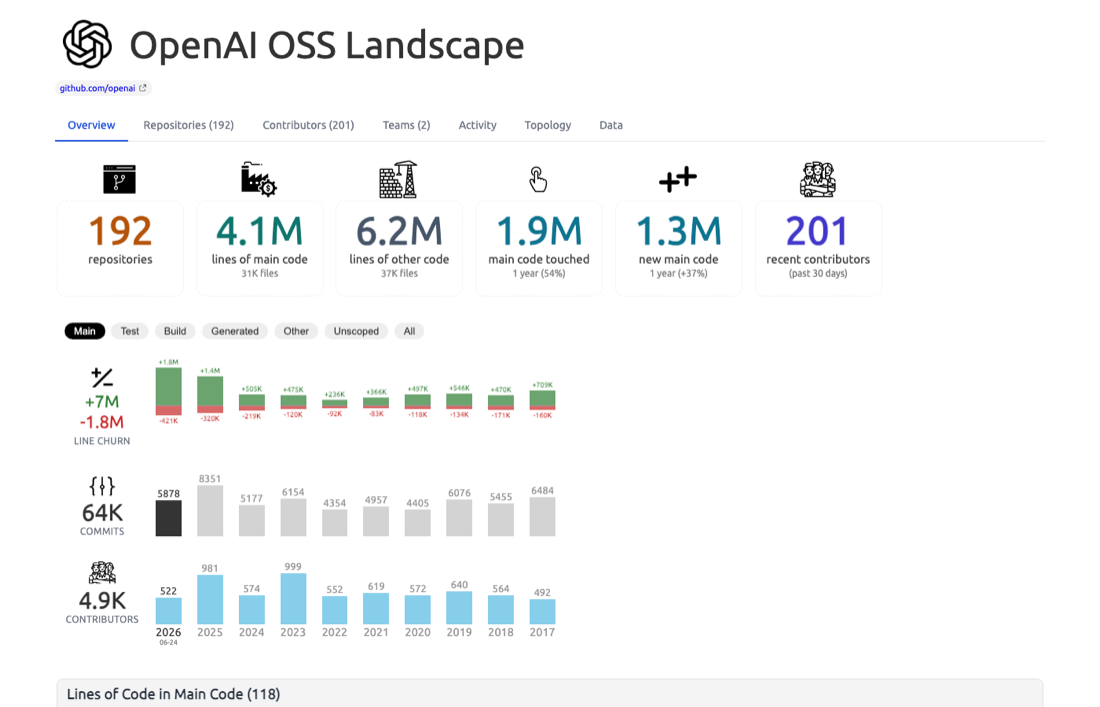Image resolution: width=1100 pixels, height=707 pixels.
Task: Click the plus-plus icon for new main code
Action: coord(678,180)
